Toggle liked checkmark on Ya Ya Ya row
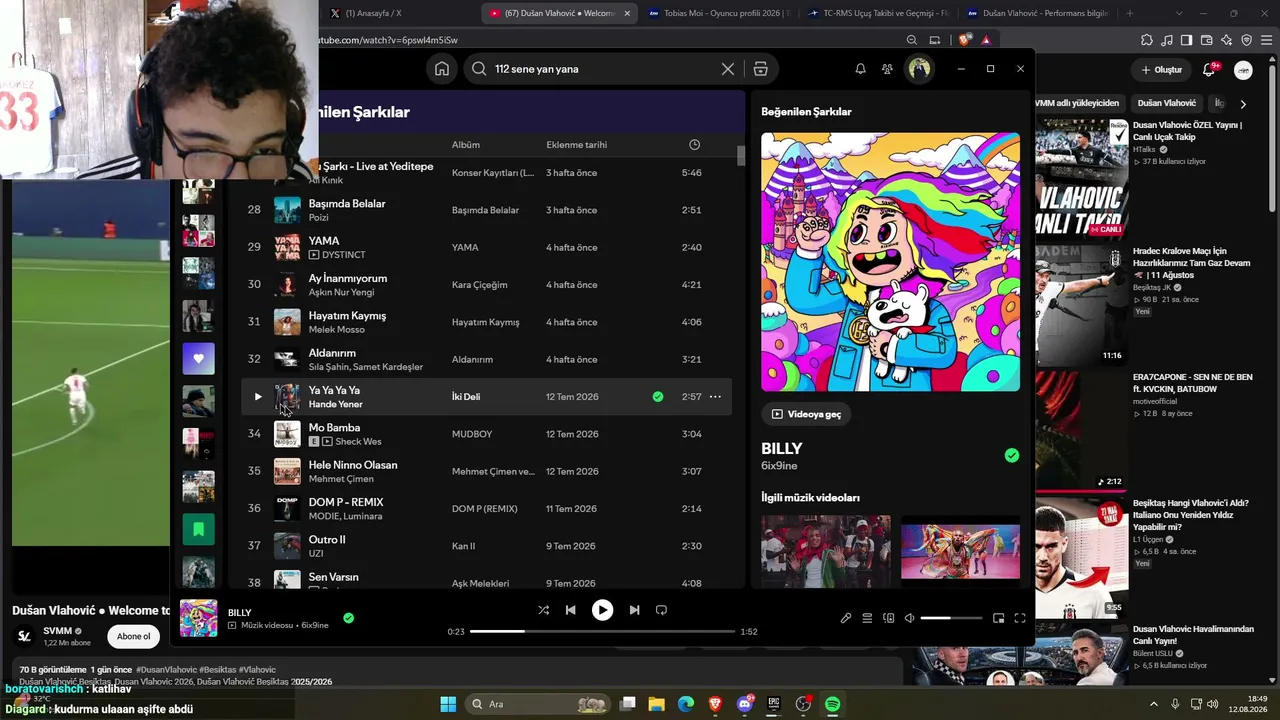 click(x=658, y=397)
